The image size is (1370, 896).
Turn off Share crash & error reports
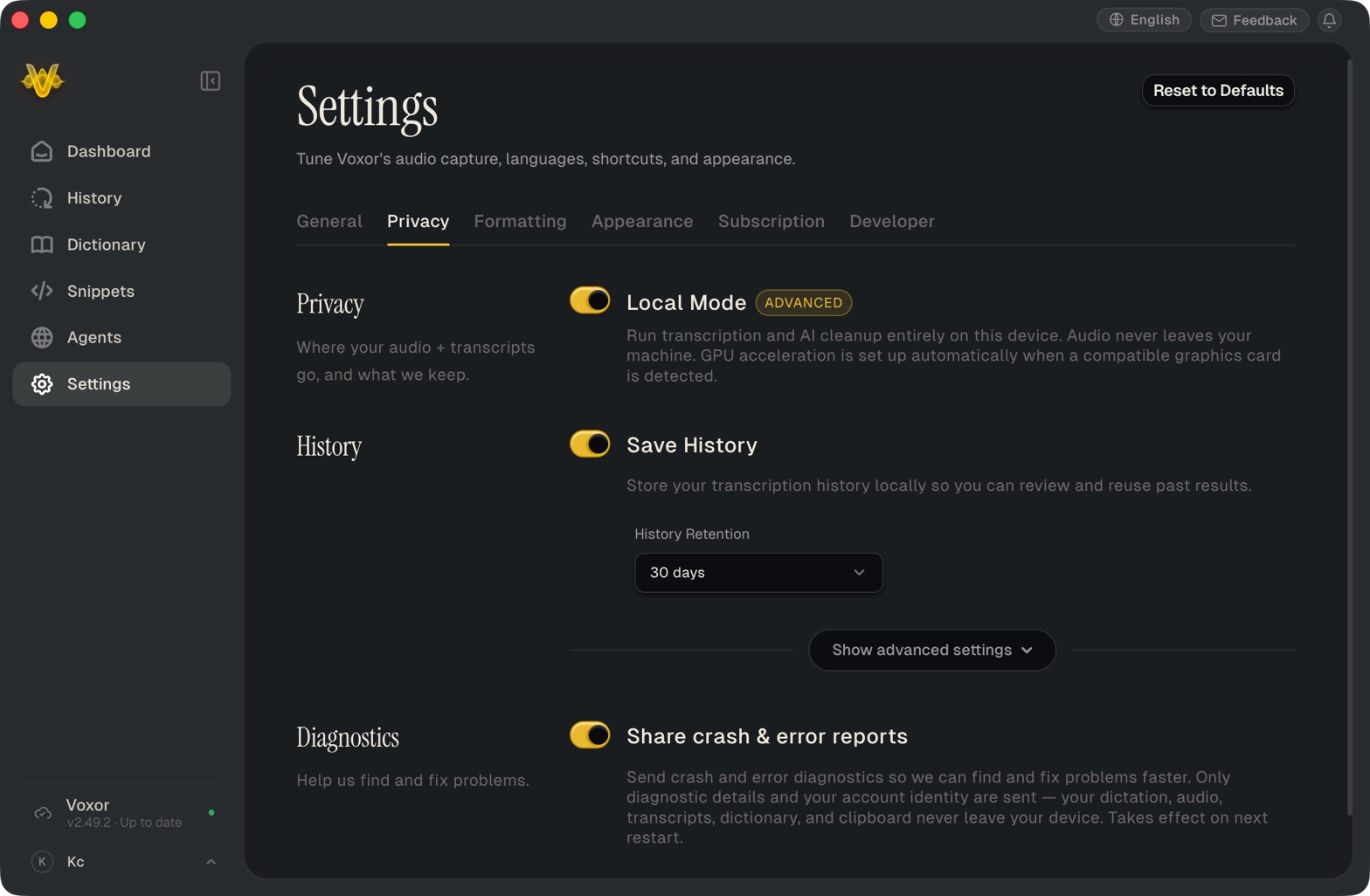pos(590,734)
